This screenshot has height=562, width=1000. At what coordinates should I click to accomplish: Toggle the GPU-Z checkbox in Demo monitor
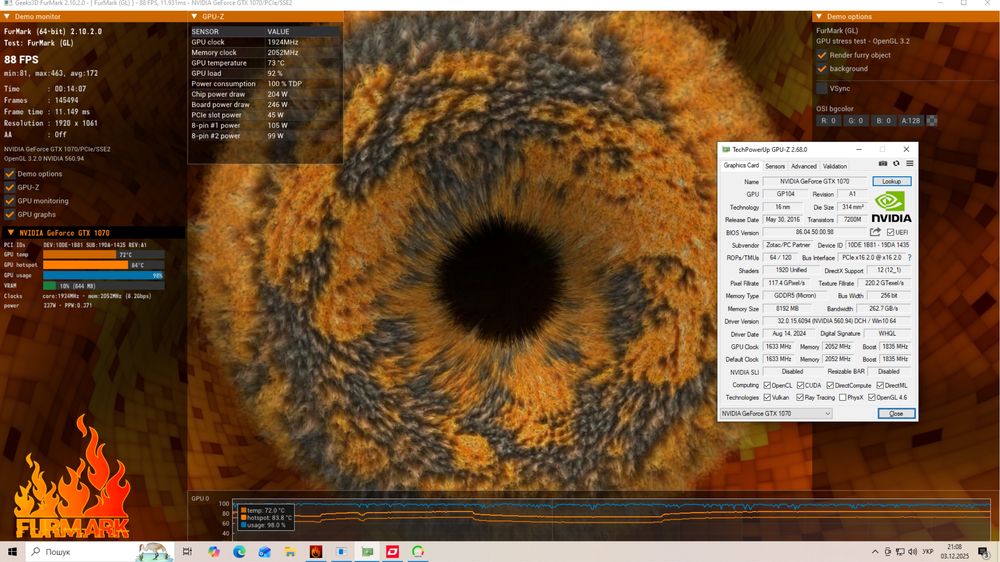pos(10,188)
